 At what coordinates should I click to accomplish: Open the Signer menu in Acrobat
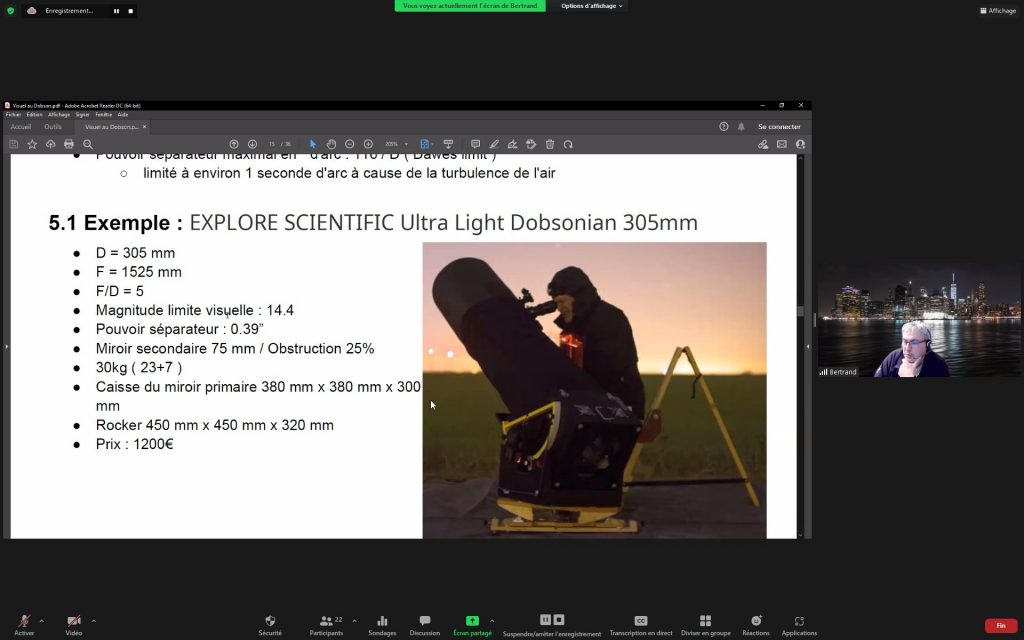point(82,115)
